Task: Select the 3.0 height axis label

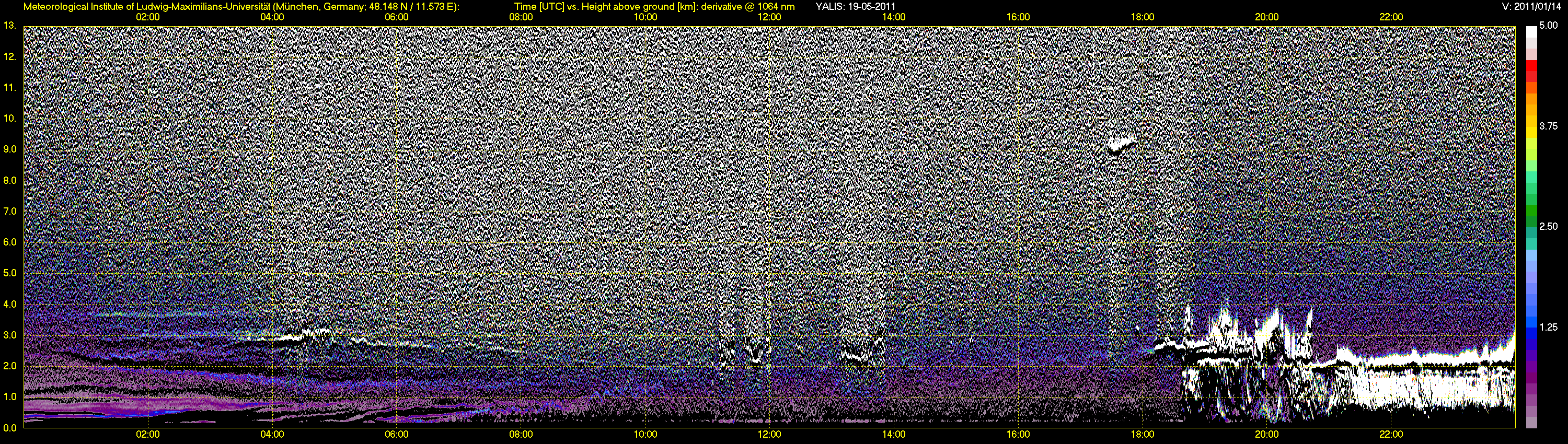Action: 10,335
